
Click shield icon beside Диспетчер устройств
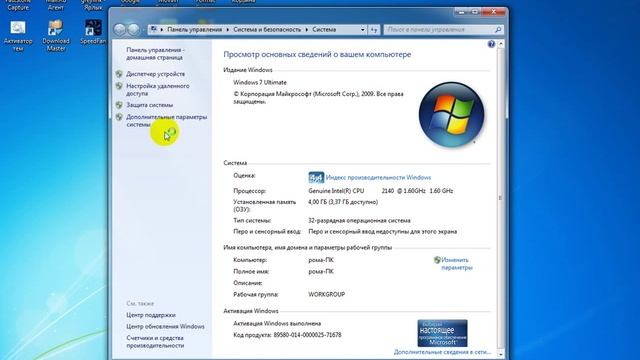click(x=119, y=74)
